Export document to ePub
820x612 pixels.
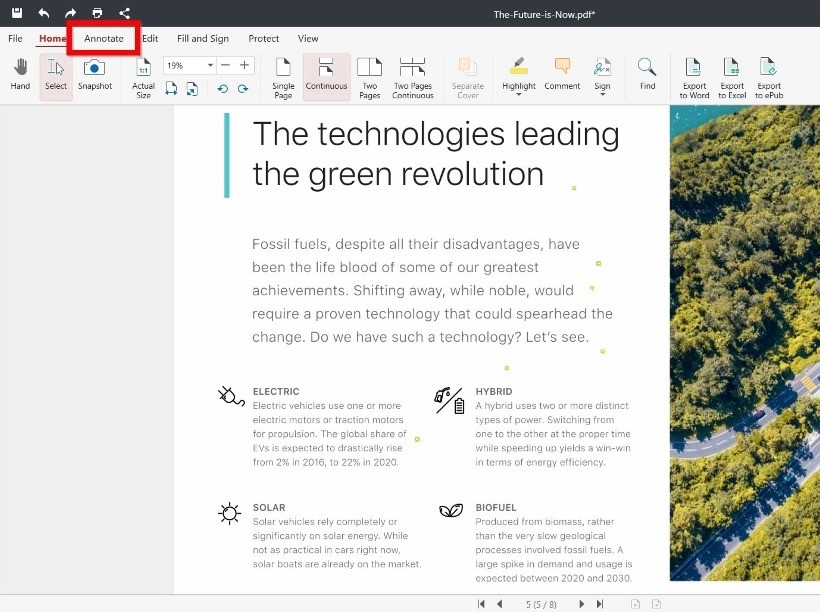pyautogui.click(x=769, y=78)
